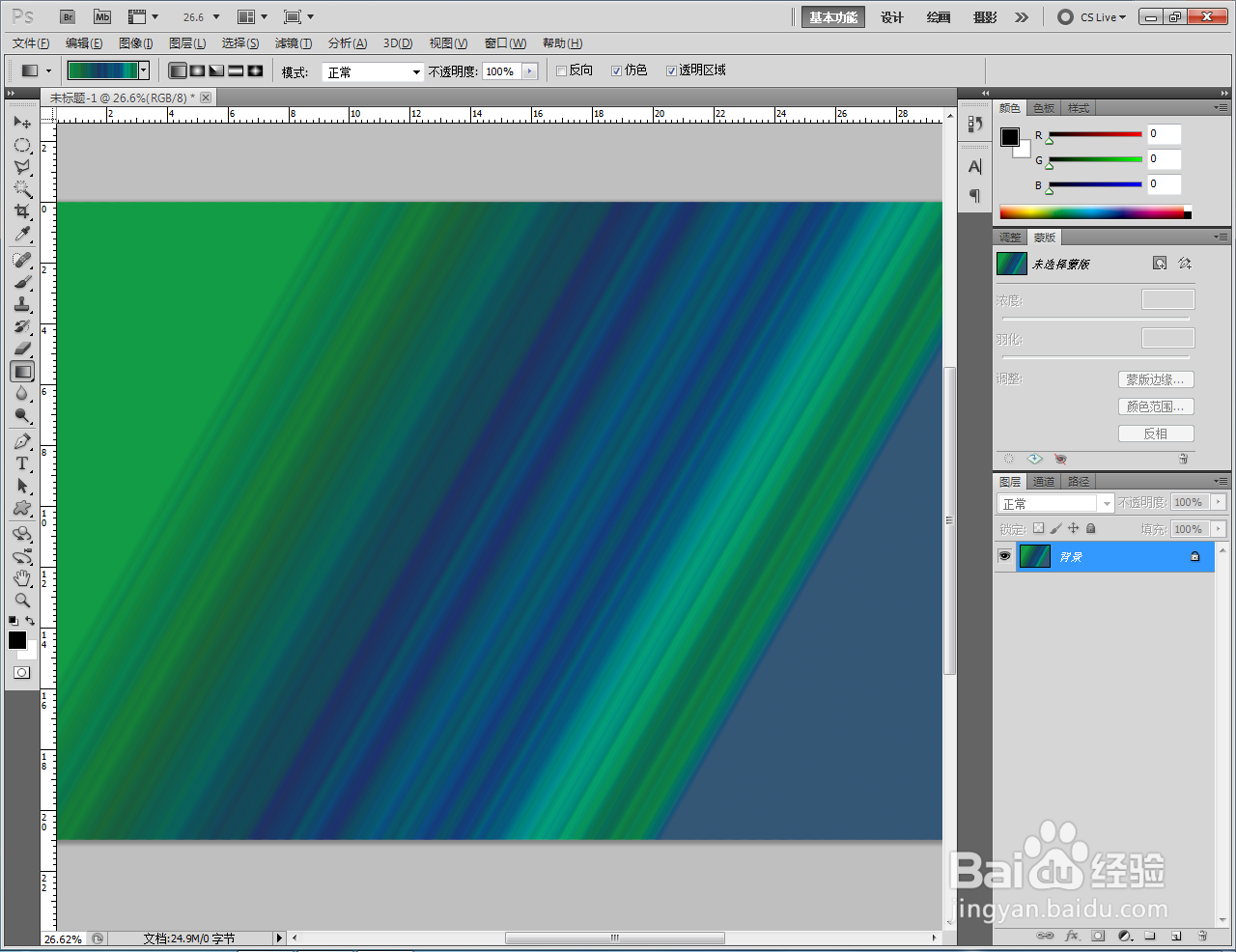Open the 滤镜 (Filter) menu
Screen dimensions: 1236x952
coord(293,43)
